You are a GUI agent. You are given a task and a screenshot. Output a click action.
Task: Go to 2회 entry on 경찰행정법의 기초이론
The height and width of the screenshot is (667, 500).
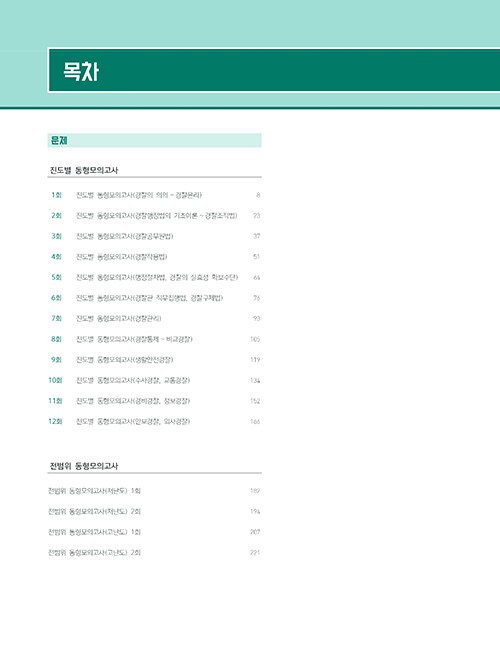click(x=154, y=216)
